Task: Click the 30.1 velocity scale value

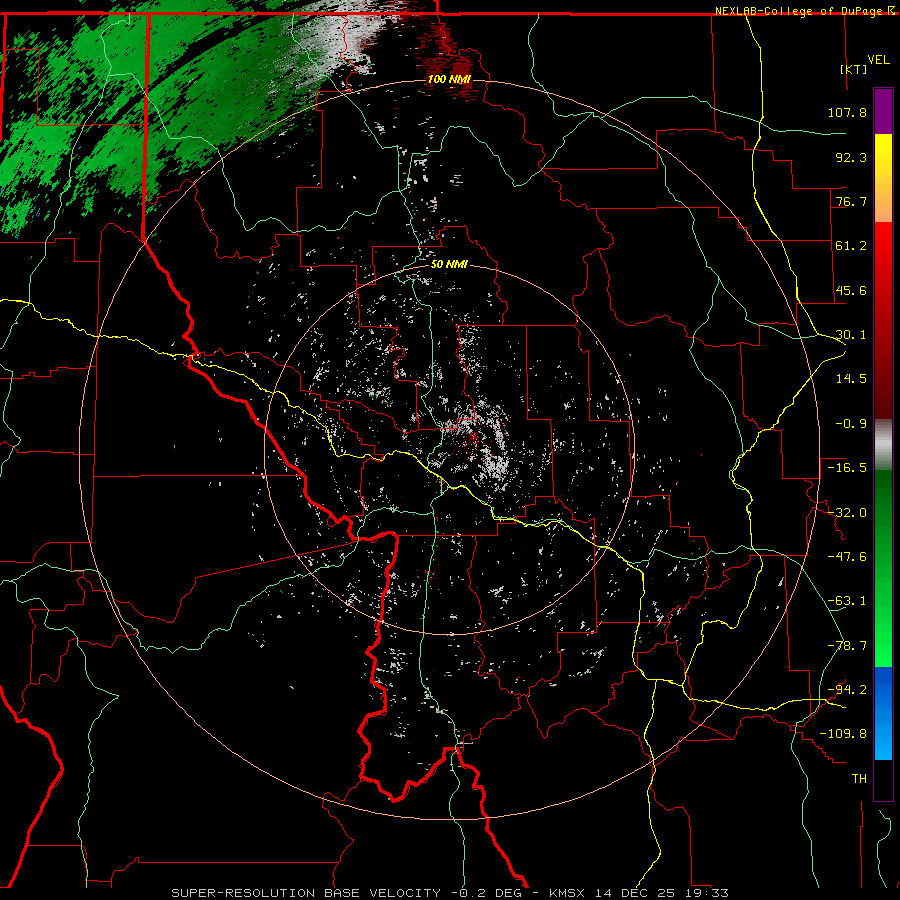Action: click(851, 335)
